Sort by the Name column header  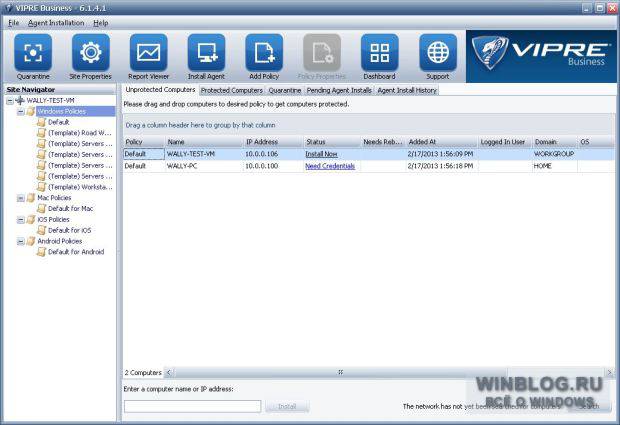click(x=204, y=142)
